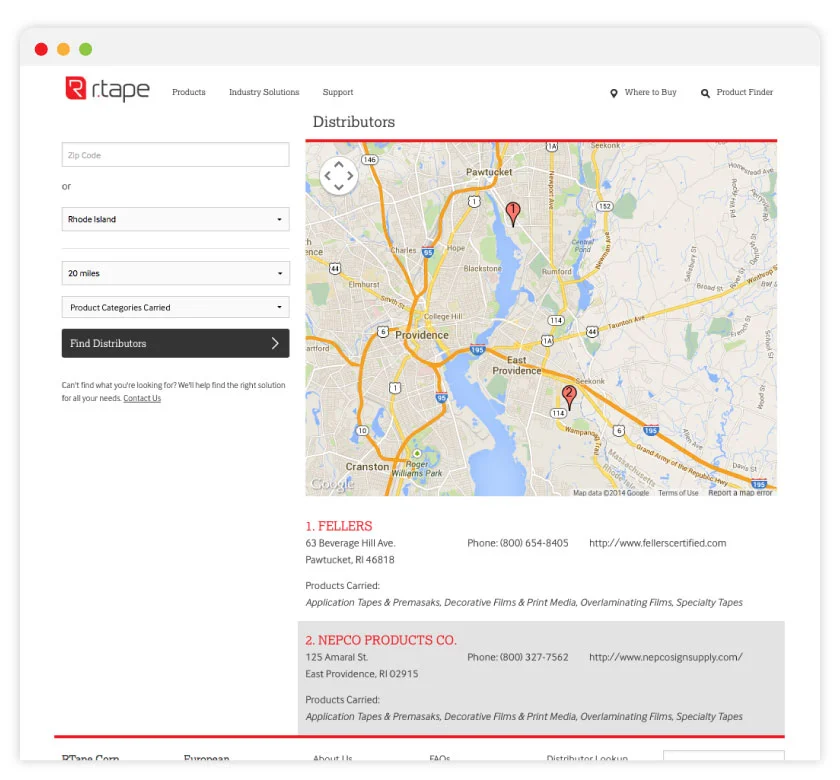840x780 pixels.
Task: Open the map Terms of Use link
Action: click(678, 493)
